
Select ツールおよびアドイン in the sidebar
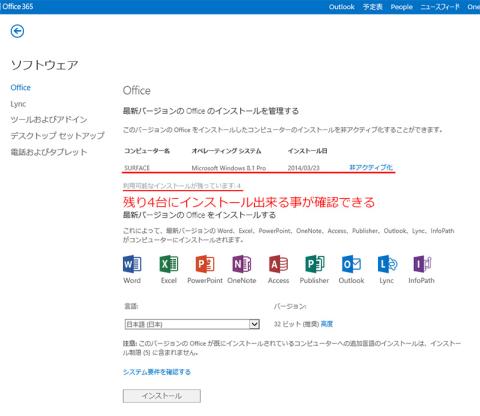(x=49, y=120)
